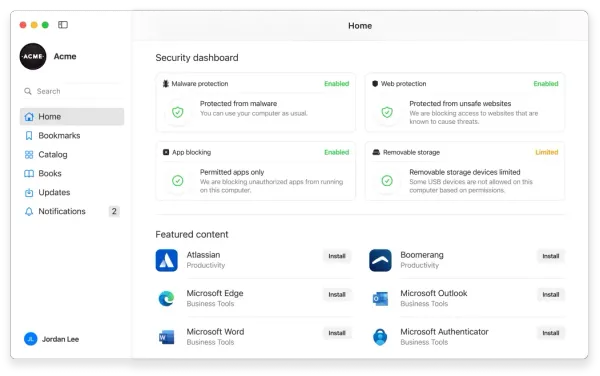Click the Boomerang app icon
Viewport: 600px width, 376px height.
click(380, 260)
